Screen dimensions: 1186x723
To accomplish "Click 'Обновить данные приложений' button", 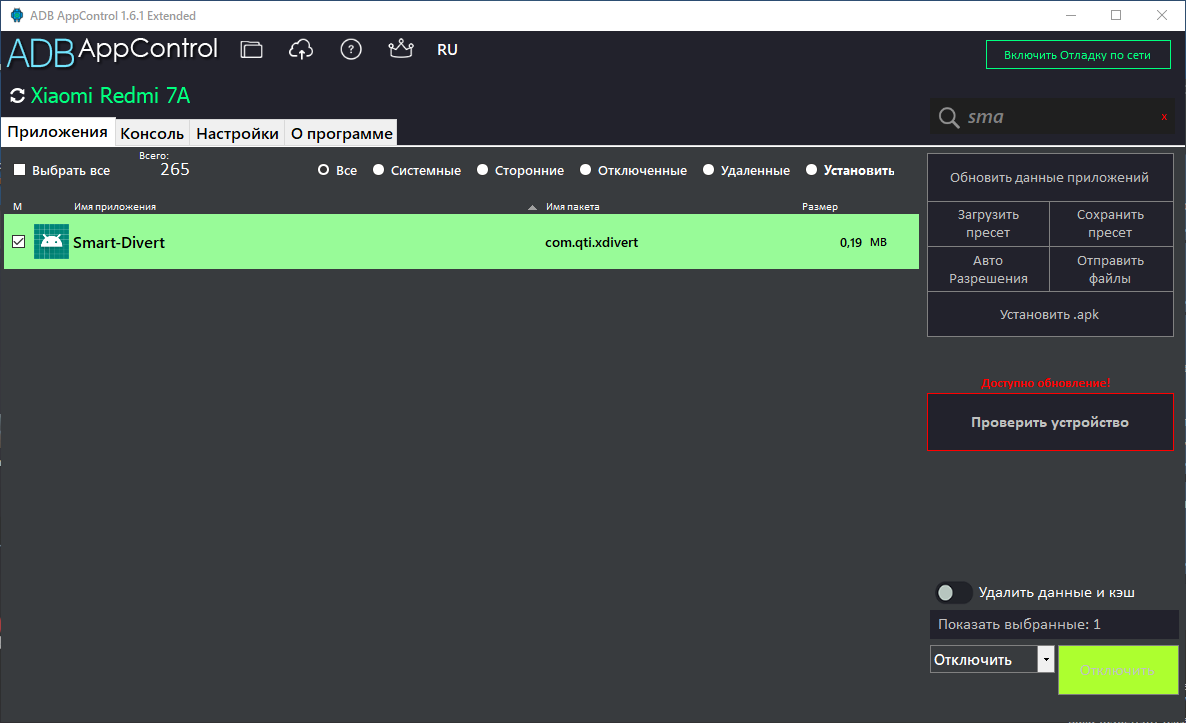I will [x=1050, y=178].
